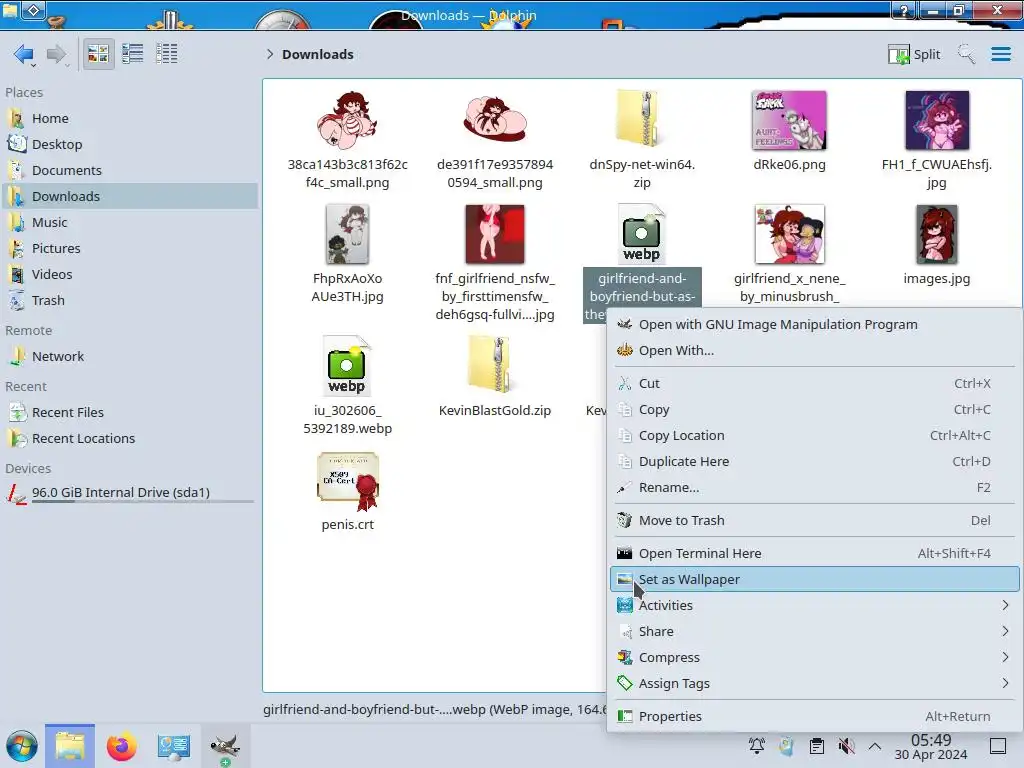The image size is (1024, 768).
Task: Click the show desktop button
Action: (998, 746)
